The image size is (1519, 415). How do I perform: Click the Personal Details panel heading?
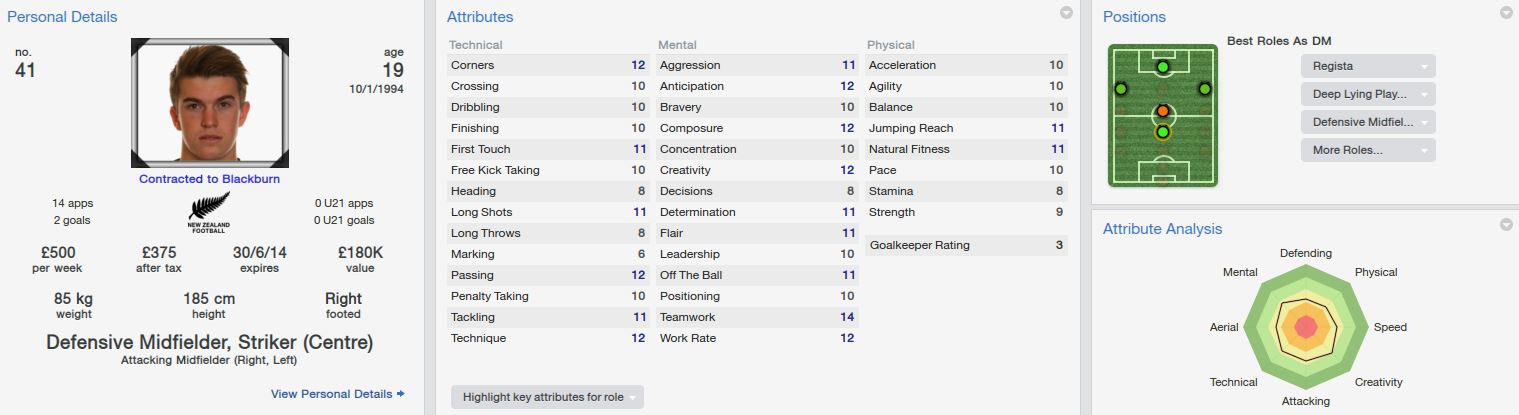(x=62, y=17)
